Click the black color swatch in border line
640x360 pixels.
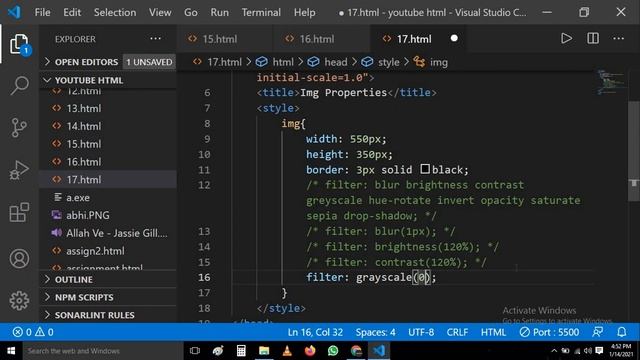(425, 169)
